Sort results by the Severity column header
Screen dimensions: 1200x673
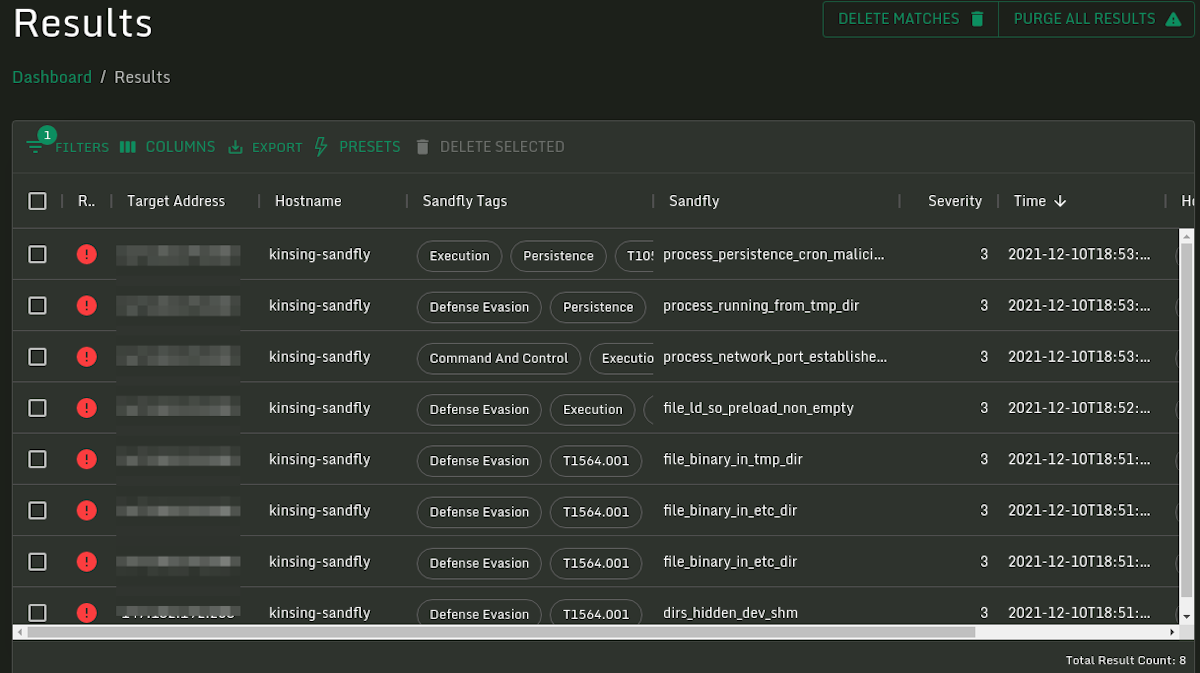(955, 200)
